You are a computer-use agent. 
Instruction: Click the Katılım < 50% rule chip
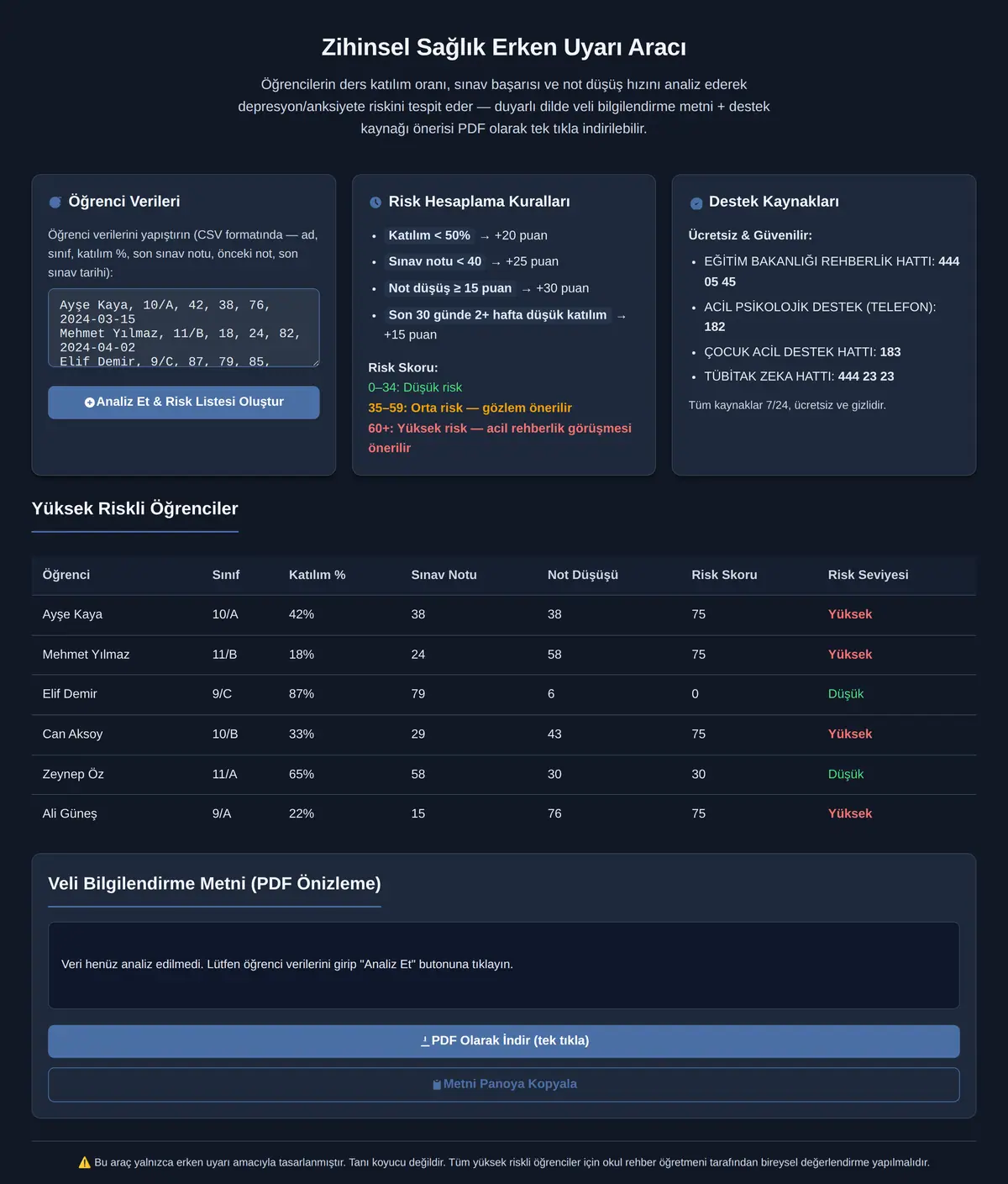click(429, 235)
